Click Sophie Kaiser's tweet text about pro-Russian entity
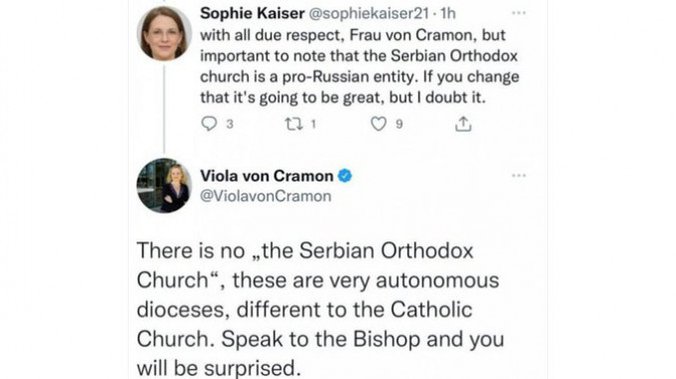Viewport: 676px width, 379px height. (360, 66)
